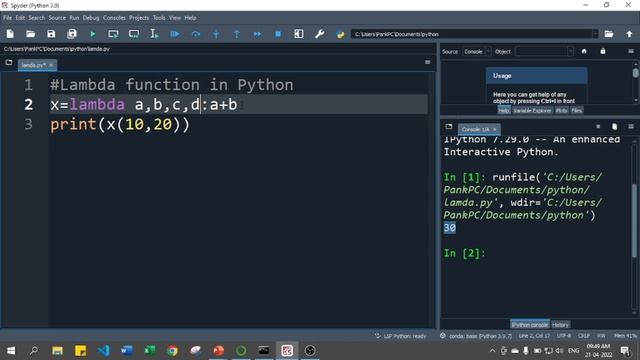Step out of function with up arrow

(x=237, y=34)
